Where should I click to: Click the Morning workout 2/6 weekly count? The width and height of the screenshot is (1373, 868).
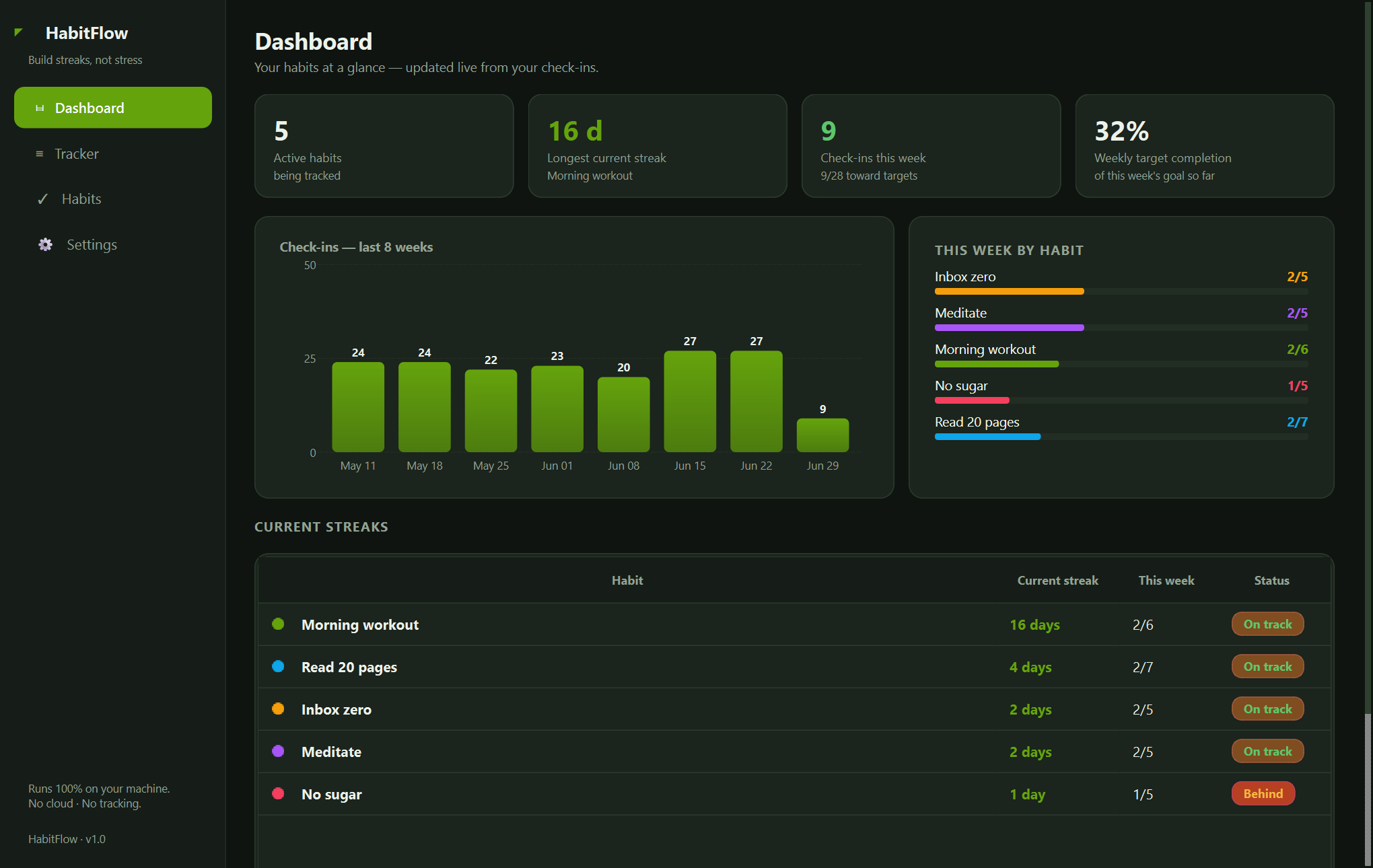tap(1297, 349)
